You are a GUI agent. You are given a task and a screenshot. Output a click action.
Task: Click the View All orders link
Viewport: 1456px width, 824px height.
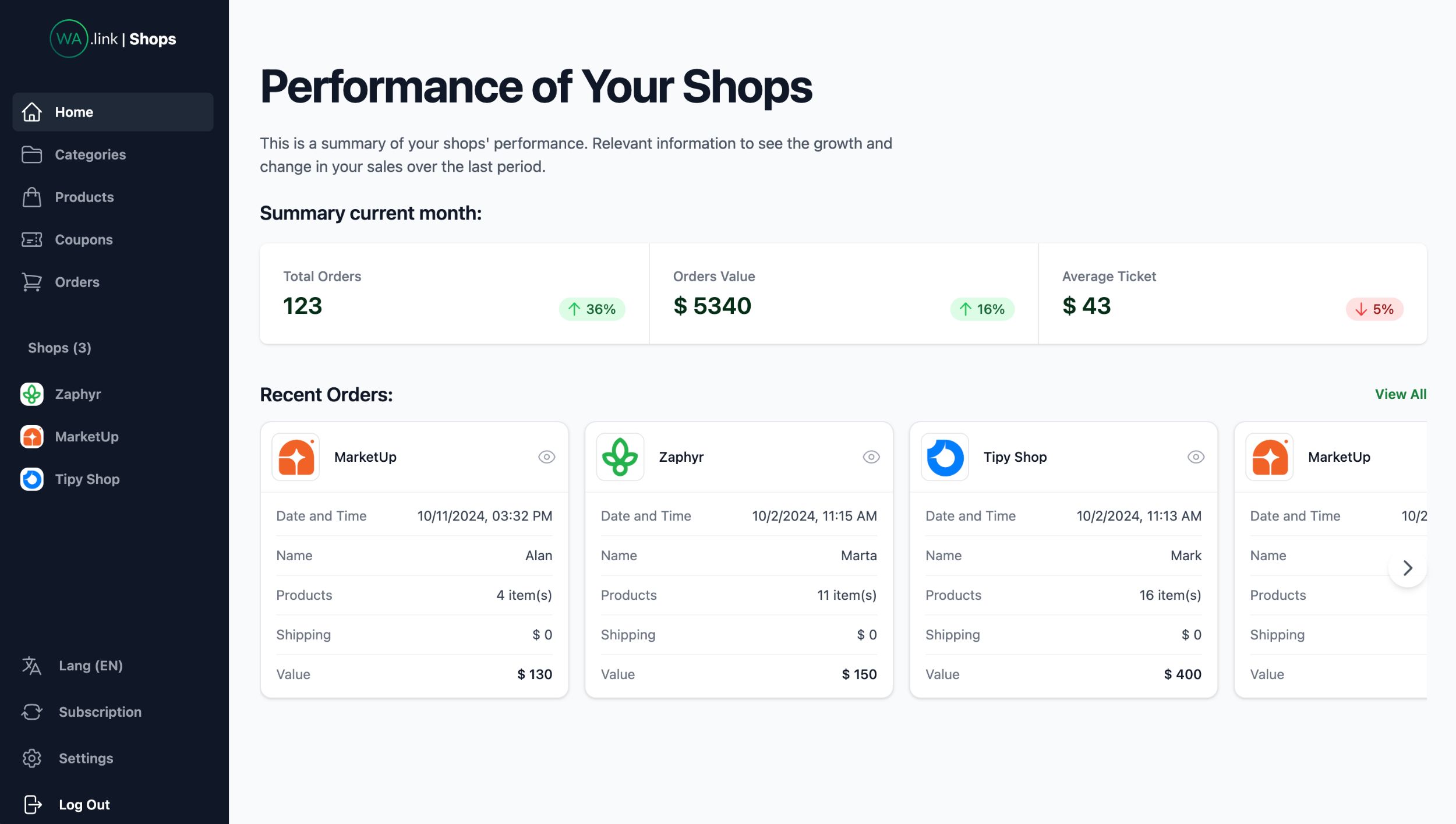point(1400,394)
